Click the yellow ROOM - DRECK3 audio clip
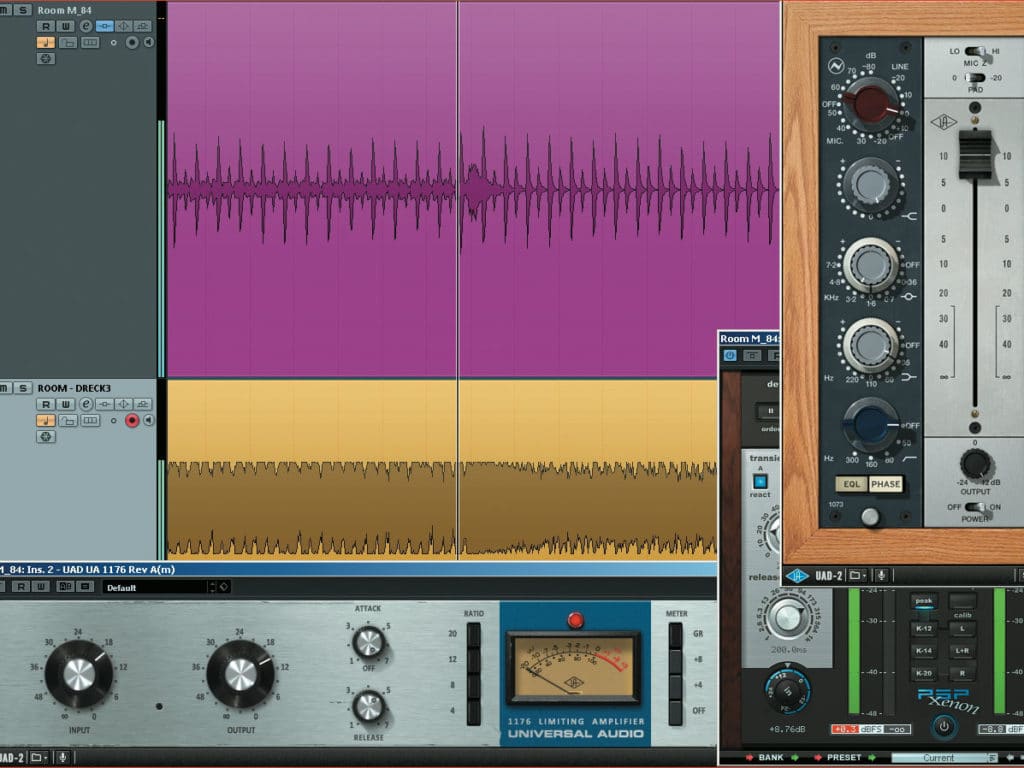The width and height of the screenshot is (1024, 768). 441,469
